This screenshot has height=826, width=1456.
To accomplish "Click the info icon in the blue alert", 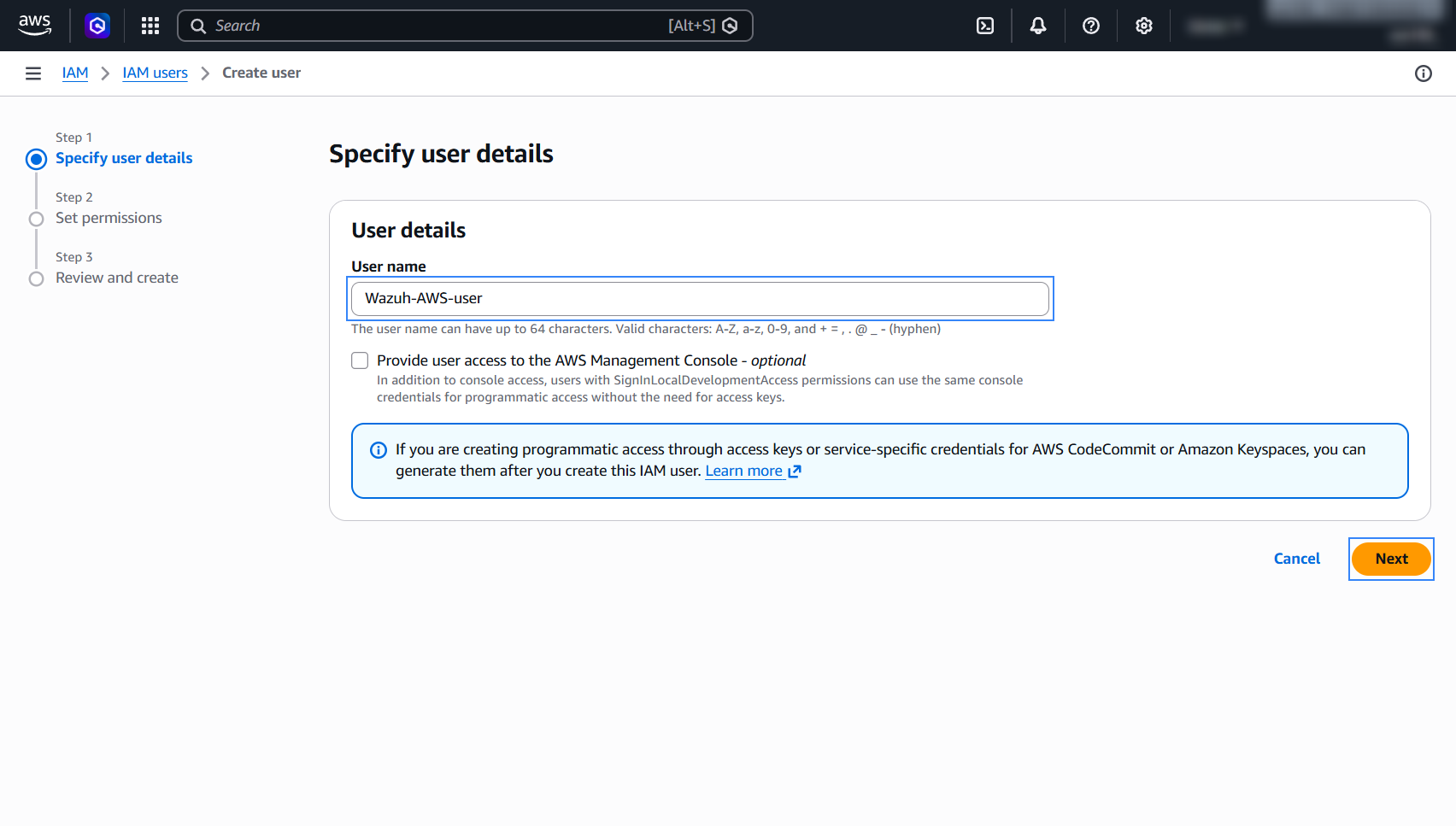I will pyautogui.click(x=379, y=450).
